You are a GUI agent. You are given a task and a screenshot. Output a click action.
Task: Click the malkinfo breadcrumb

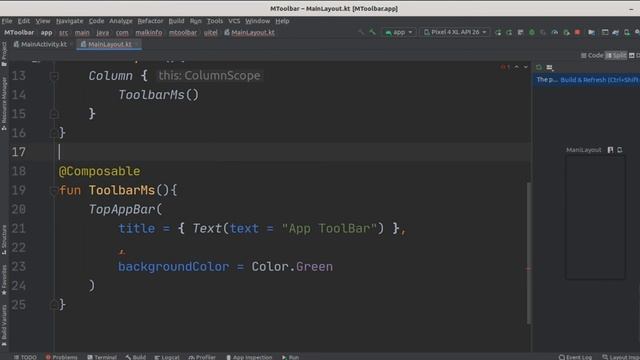pyautogui.click(x=149, y=33)
